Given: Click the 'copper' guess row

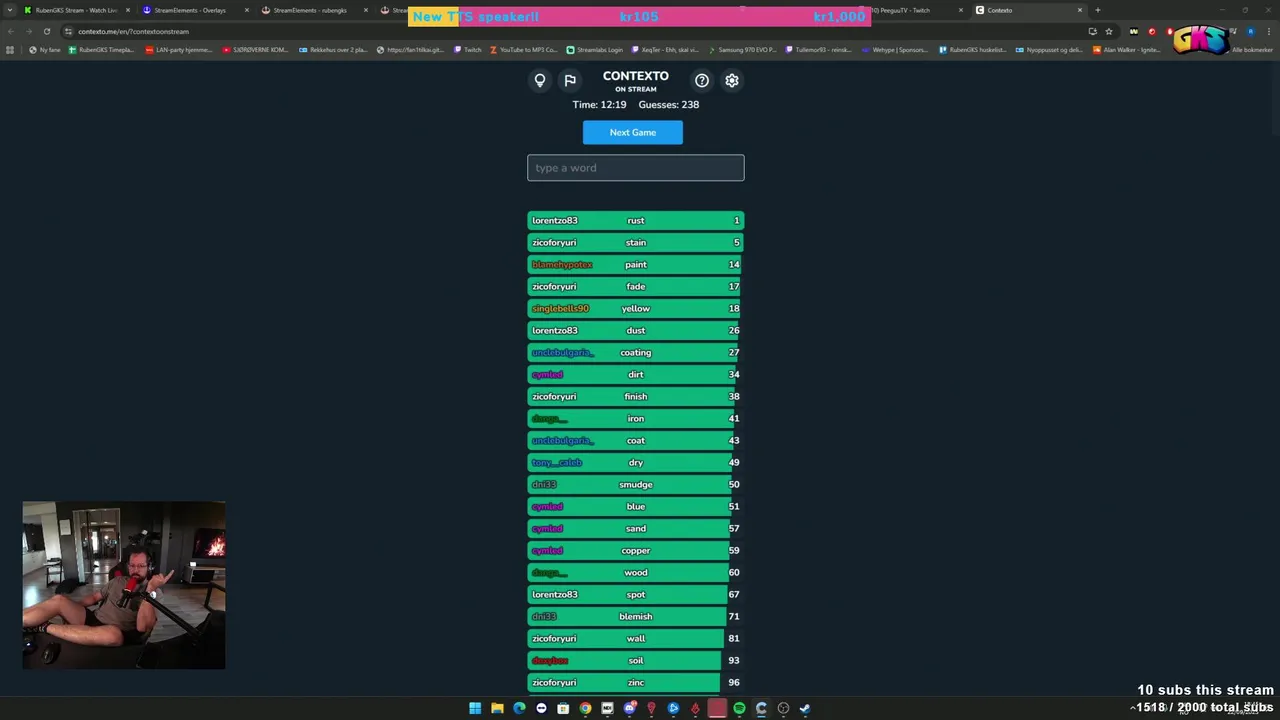Looking at the screenshot, I should click(636, 550).
